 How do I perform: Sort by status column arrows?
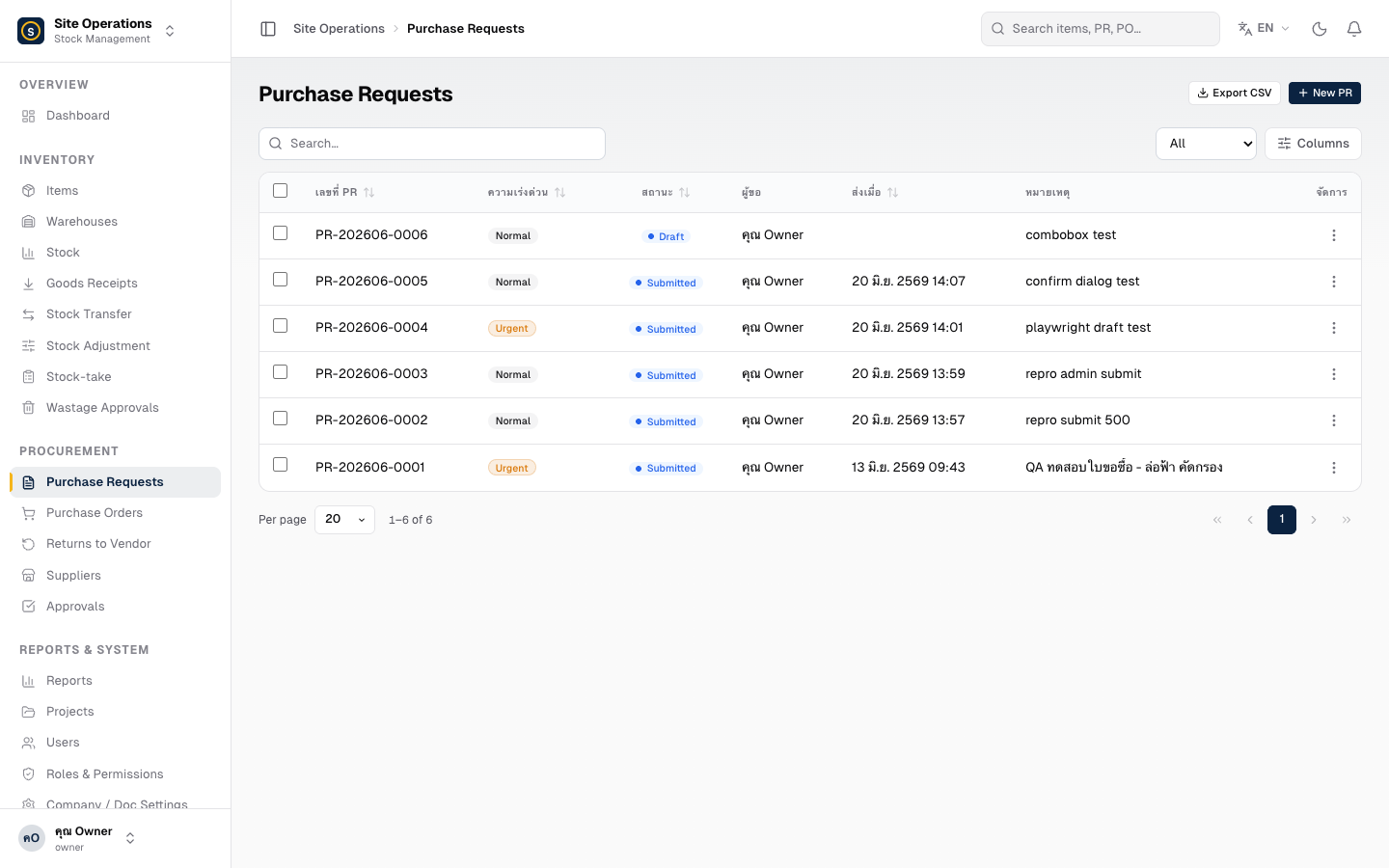[x=684, y=193]
